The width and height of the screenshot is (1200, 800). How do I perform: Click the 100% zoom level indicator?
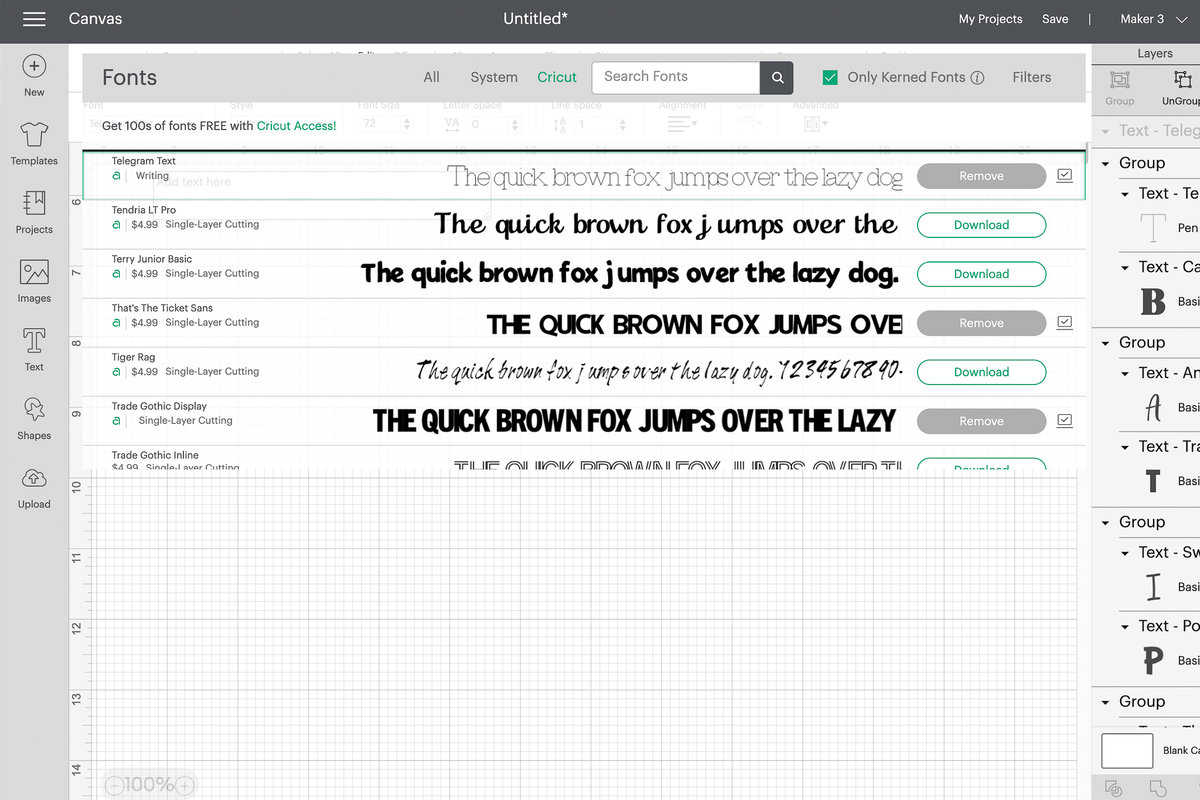[150, 785]
